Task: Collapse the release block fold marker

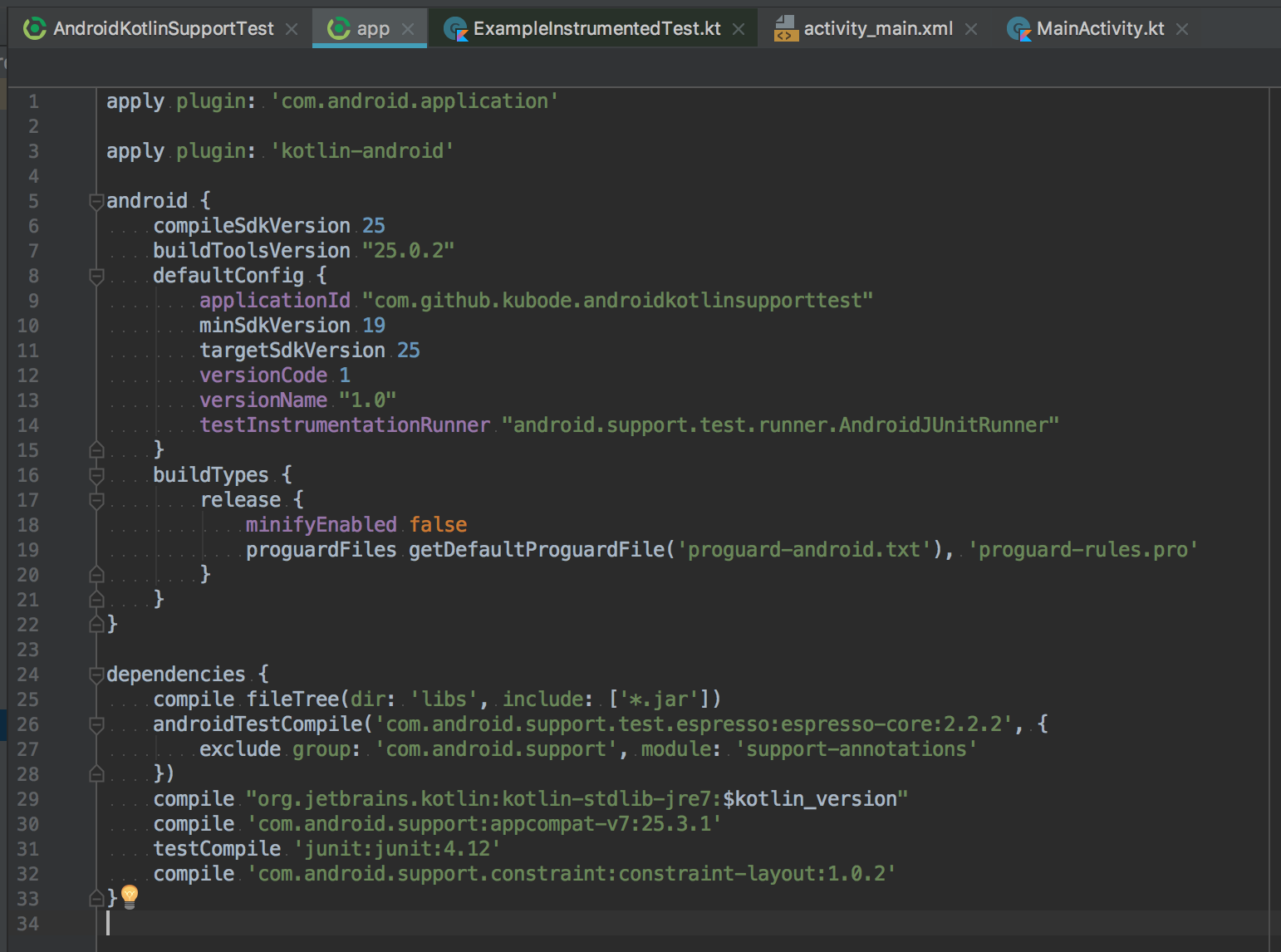Action: [x=96, y=500]
